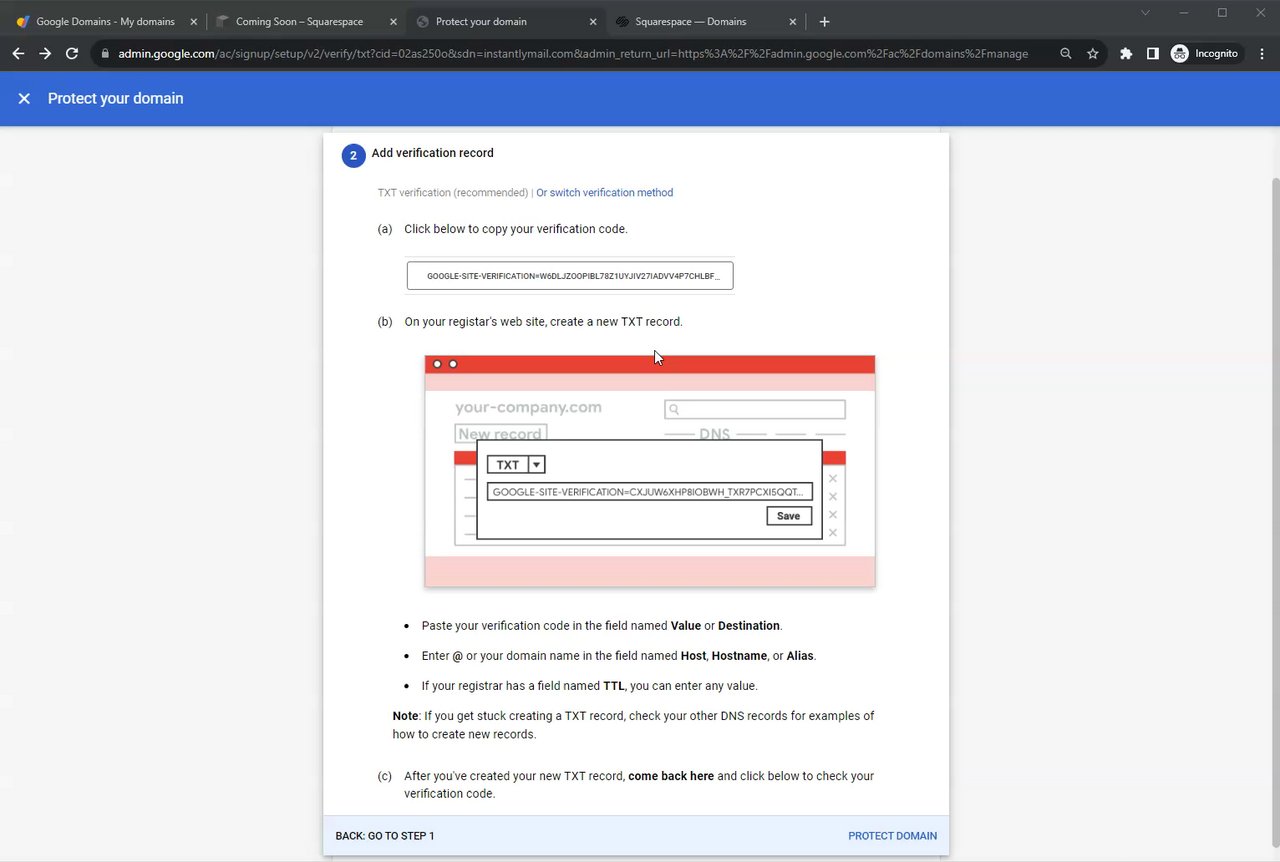Viewport: 1280px width, 862px height.
Task: View site information lock icon
Action: (105, 53)
